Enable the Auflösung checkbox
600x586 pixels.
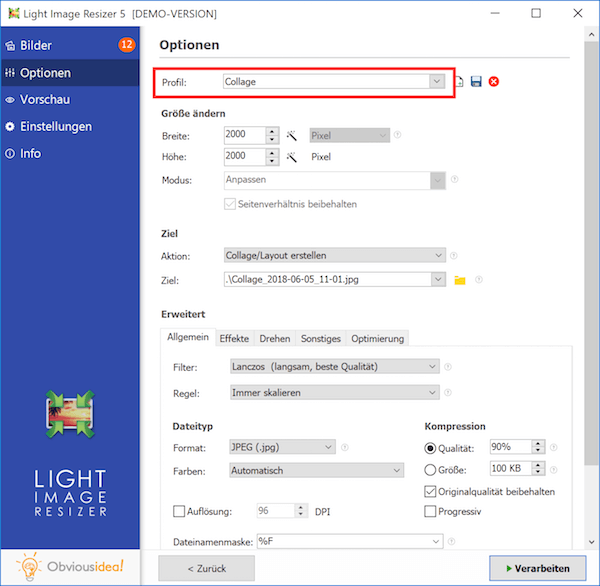pyautogui.click(x=179, y=511)
